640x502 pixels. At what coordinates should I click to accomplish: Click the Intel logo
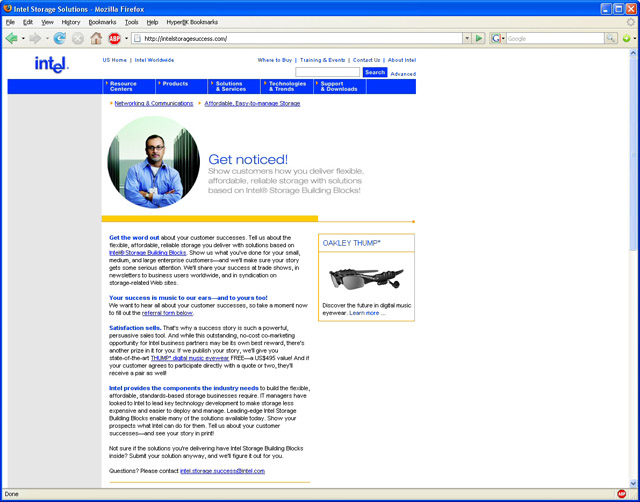pos(51,64)
